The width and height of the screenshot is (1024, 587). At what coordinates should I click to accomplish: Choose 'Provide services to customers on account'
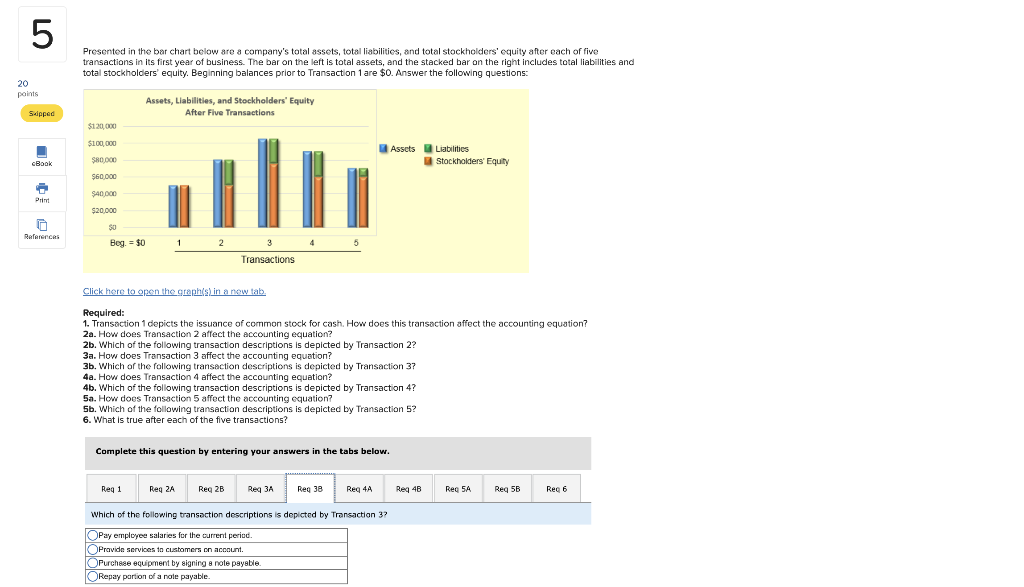point(91,548)
